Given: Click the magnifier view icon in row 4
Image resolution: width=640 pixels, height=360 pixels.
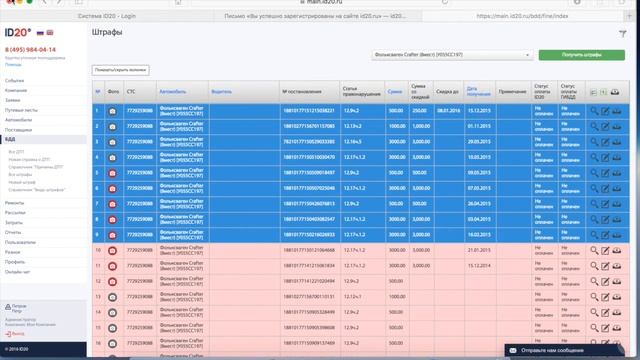Looking at the screenshot, I should pos(594,158).
